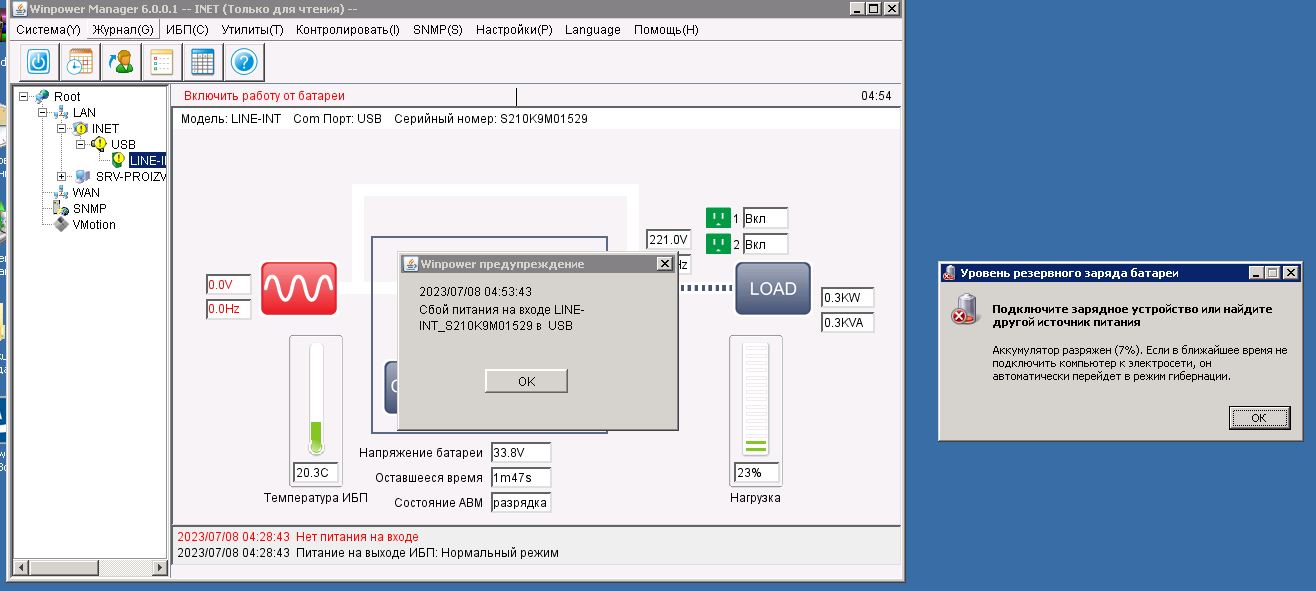Select the VMotion tree item label
The image size is (1316, 591).
[x=94, y=225]
